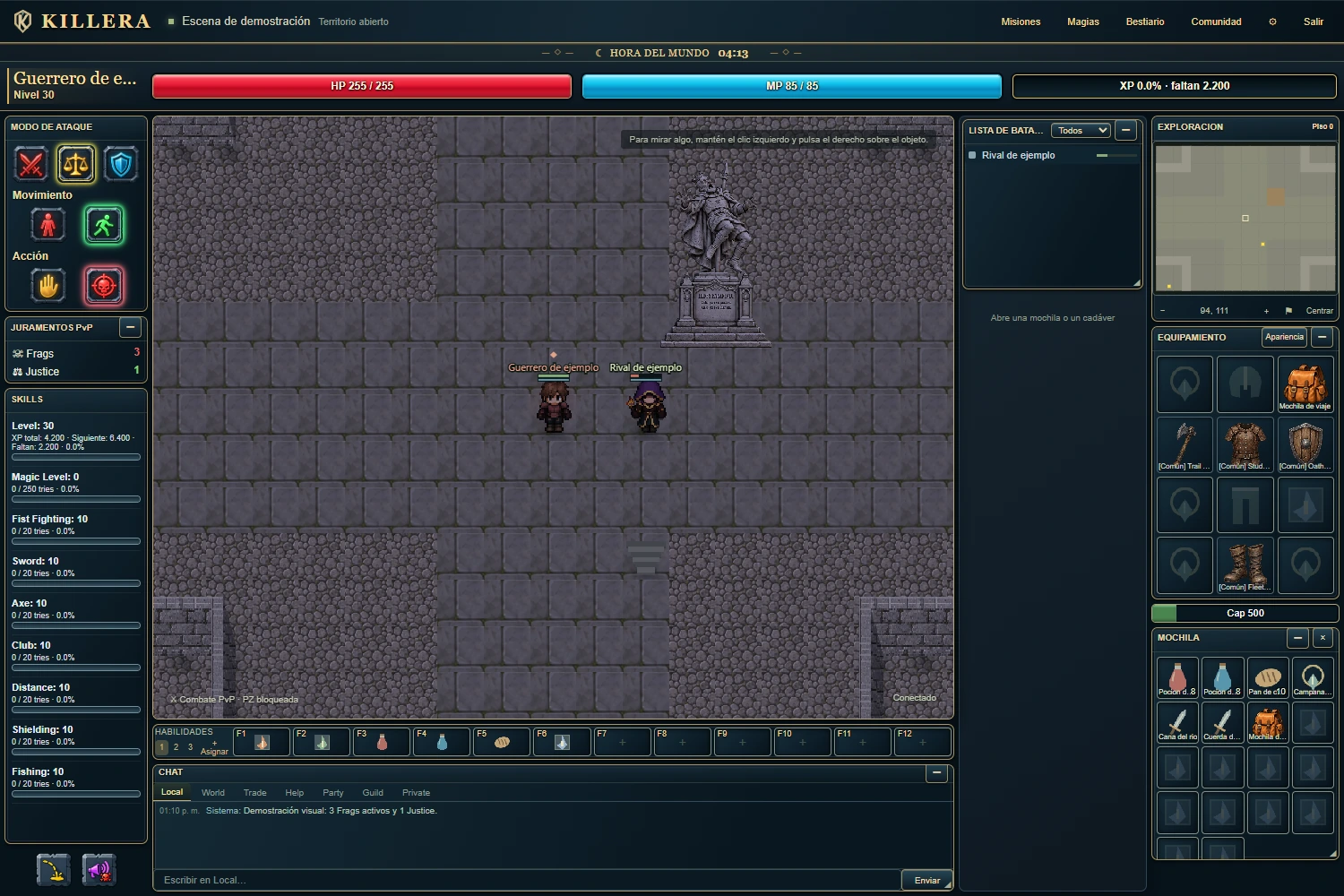Viewport: 1344px width, 896px height.
Task: Select Pan de c bread item
Action: [1267, 677]
